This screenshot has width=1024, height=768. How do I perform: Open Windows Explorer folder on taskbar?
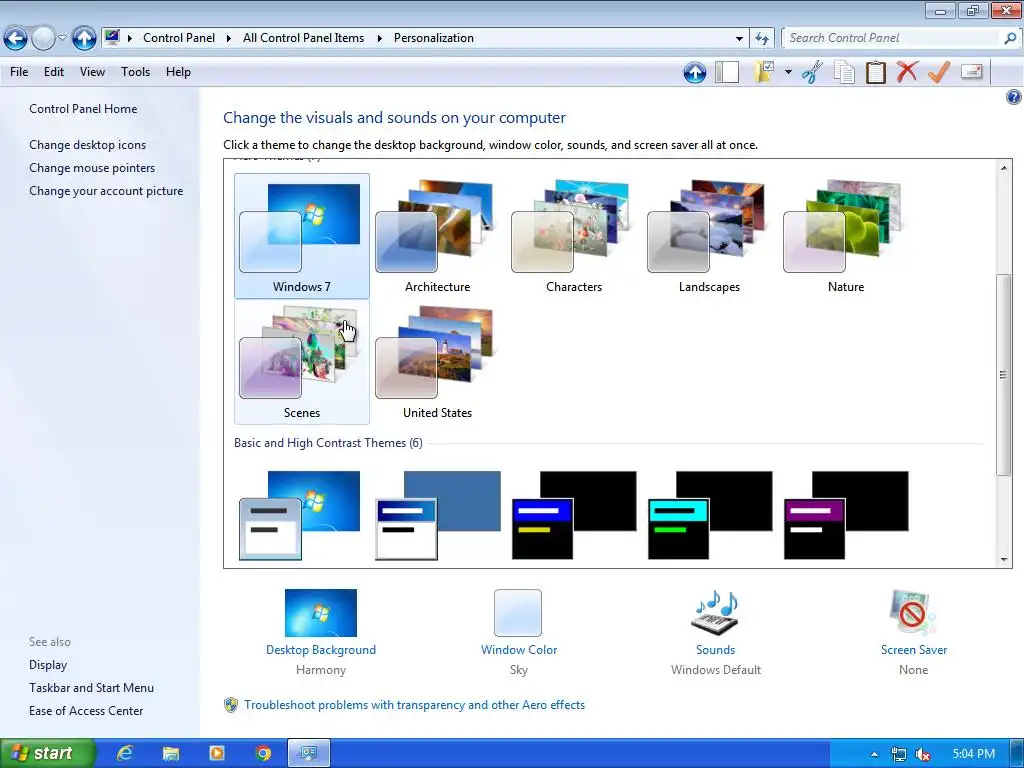(x=170, y=753)
